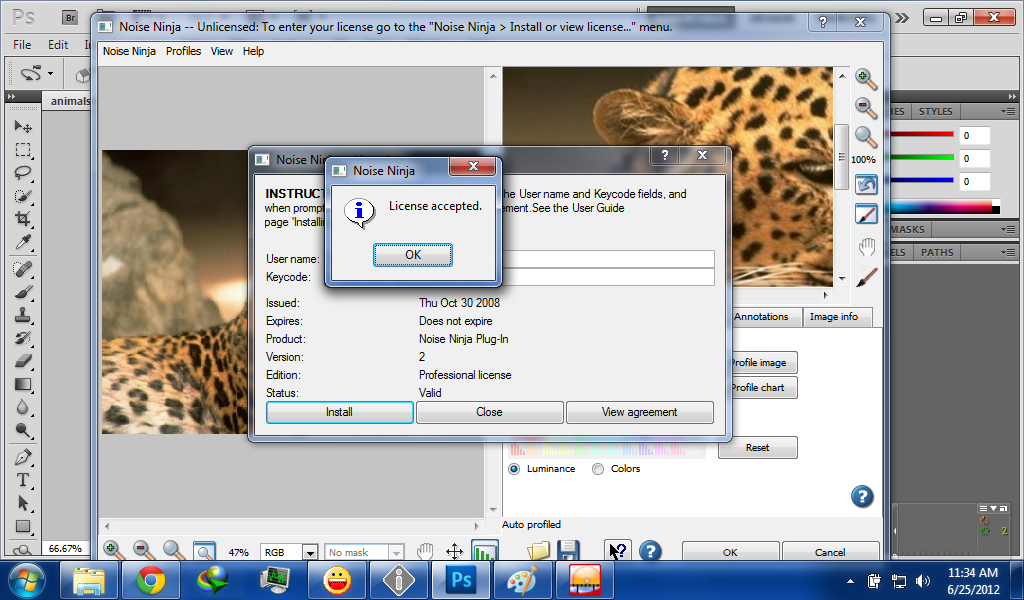Switch to the STYLES panel tab
The width and height of the screenshot is (1024, 600).
(x=935, y=112)
